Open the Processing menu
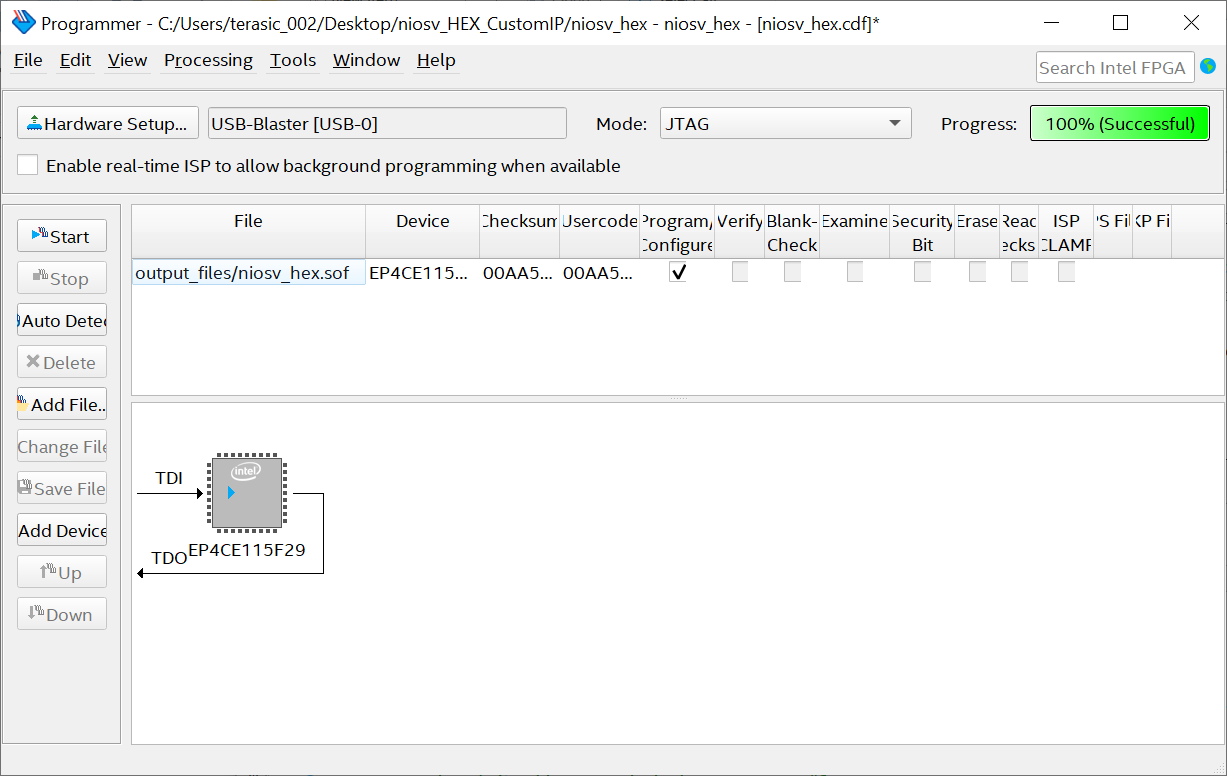The image size is (1227, 776). click(208, 60)
